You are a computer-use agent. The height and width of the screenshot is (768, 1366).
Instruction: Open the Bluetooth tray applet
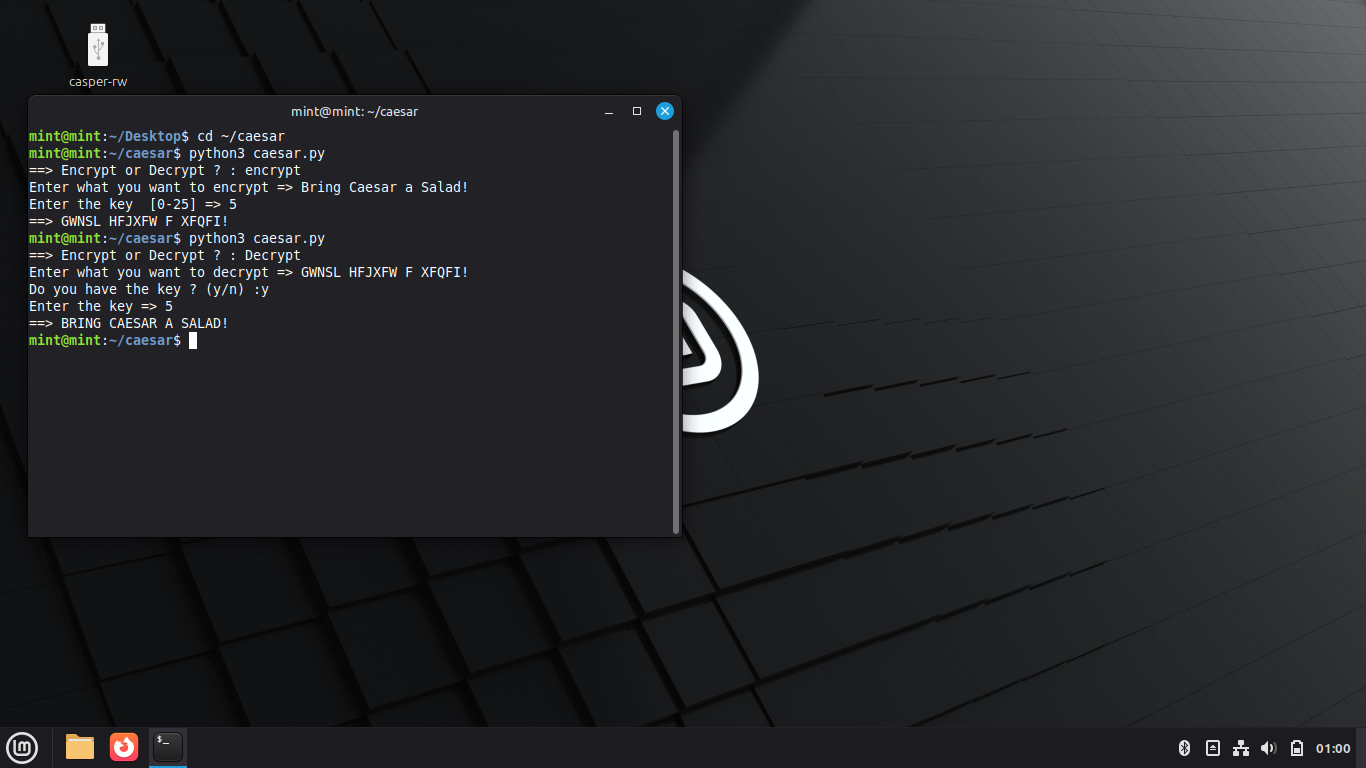1184,748
